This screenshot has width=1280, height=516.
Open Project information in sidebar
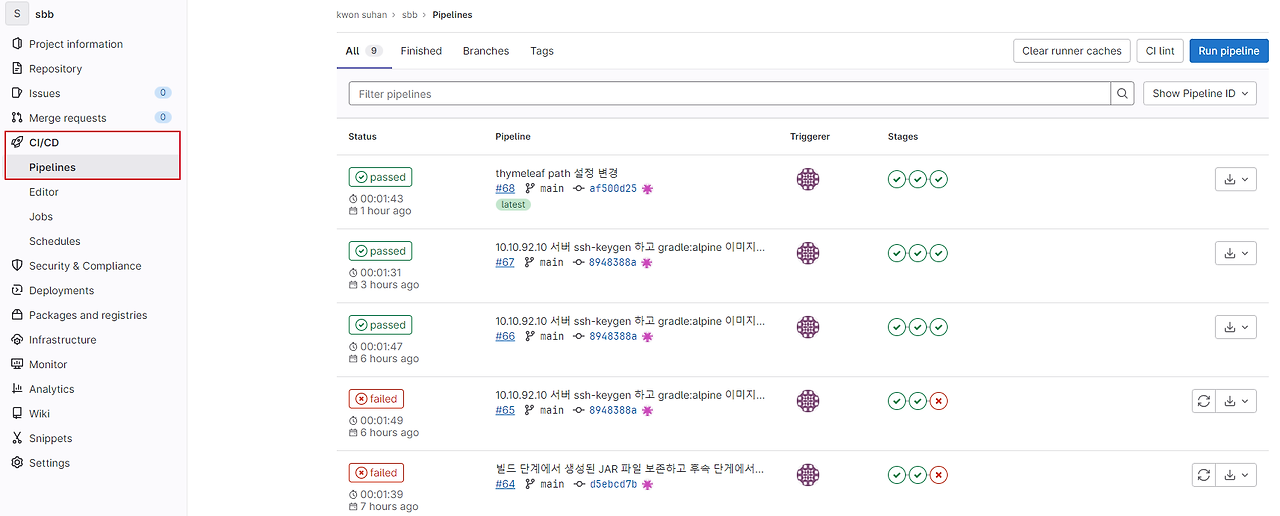point(76,44)
